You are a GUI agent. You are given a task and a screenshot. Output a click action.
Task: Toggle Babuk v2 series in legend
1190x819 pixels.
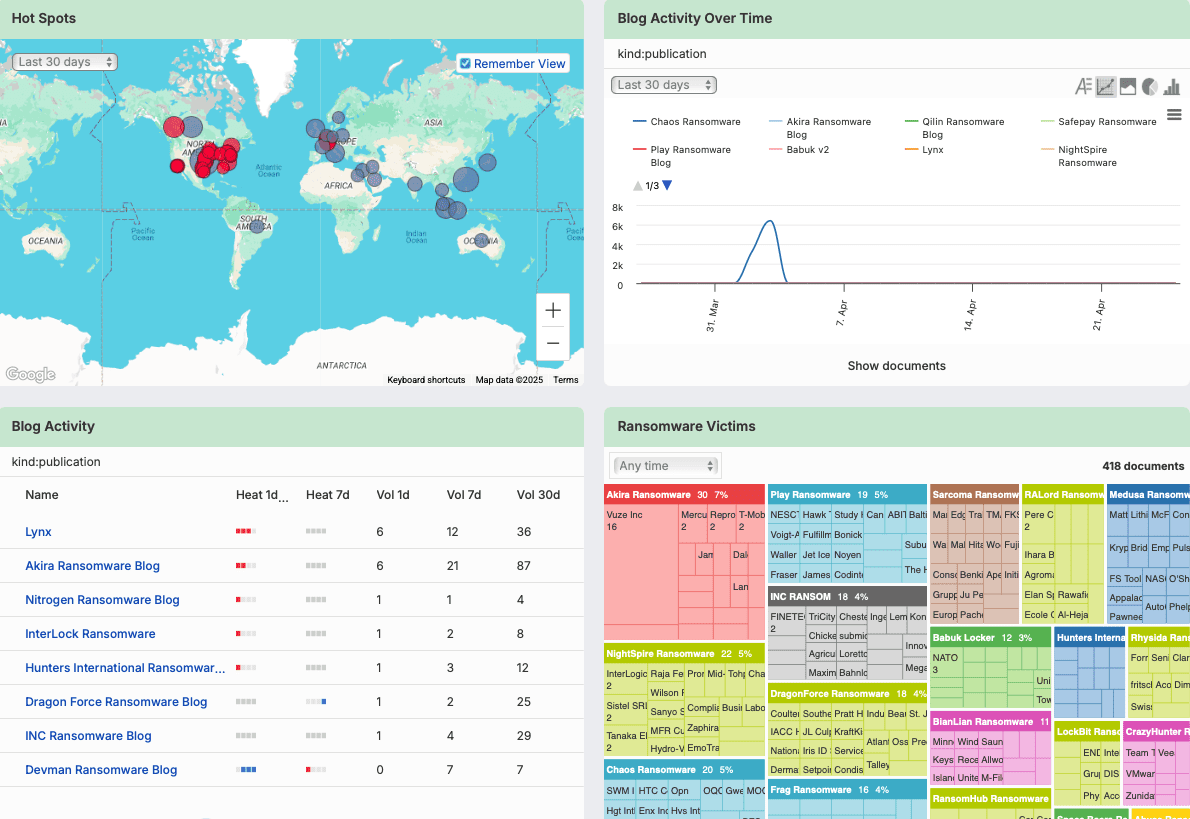pyautogui.click(x=799, y=150)
